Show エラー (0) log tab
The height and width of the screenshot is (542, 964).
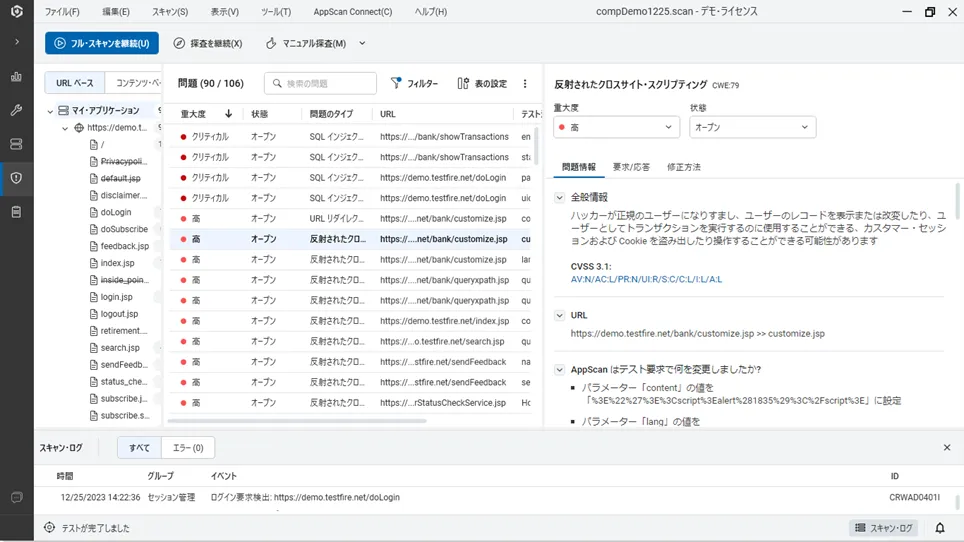point(188,448)
